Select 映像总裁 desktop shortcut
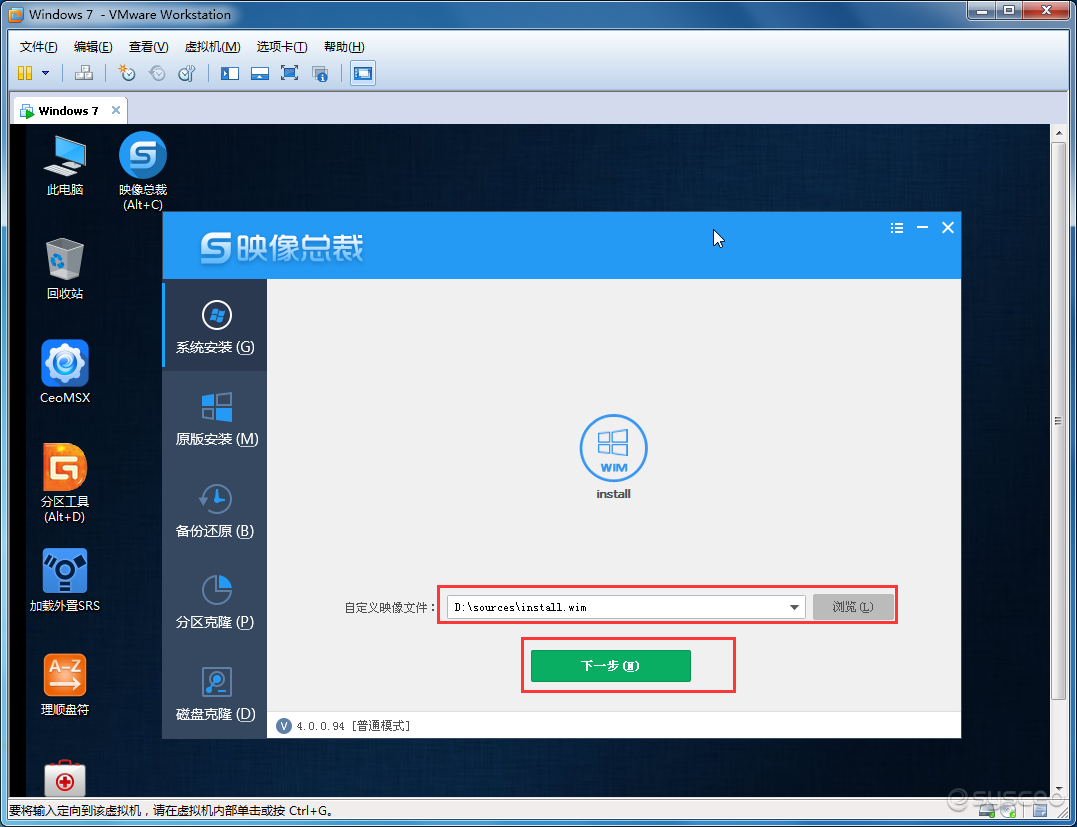Viewport: 1077px width, 827px height. (143, 170)
